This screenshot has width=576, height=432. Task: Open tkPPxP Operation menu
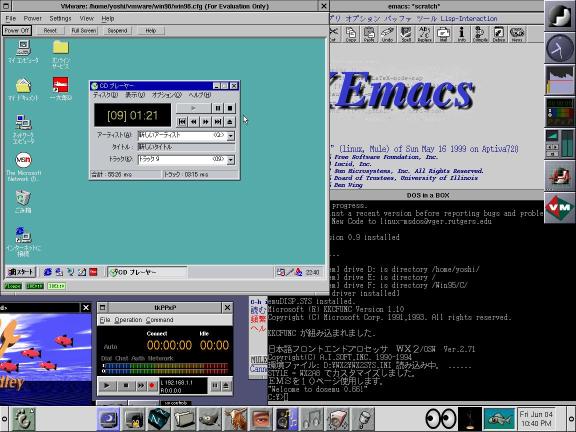tap(128, 320)
